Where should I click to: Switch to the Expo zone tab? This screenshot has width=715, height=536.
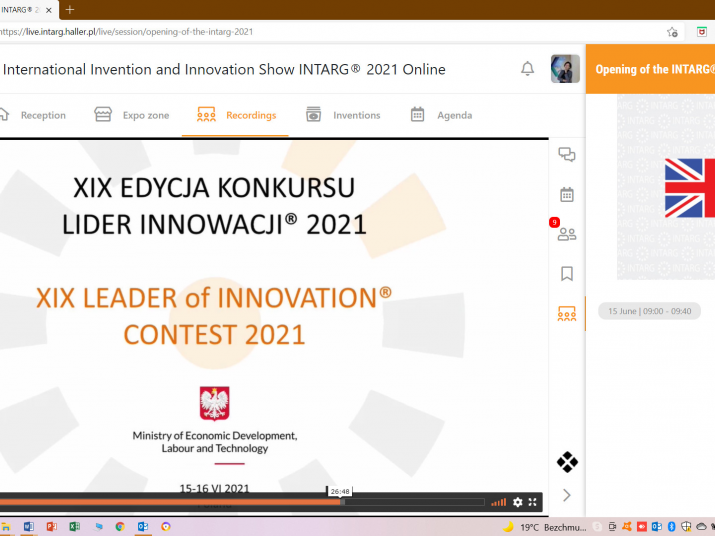click(x=132, y=115)
